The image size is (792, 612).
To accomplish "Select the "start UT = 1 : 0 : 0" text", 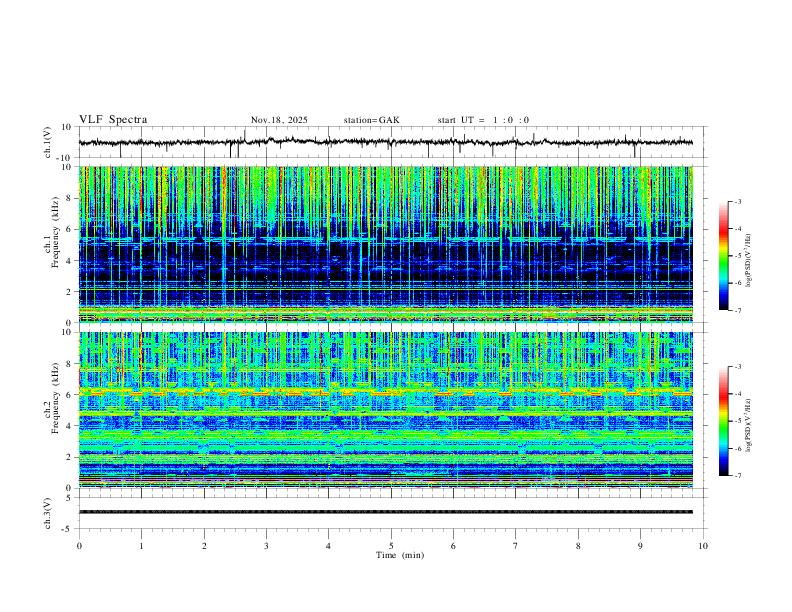I will pos(483,120).
